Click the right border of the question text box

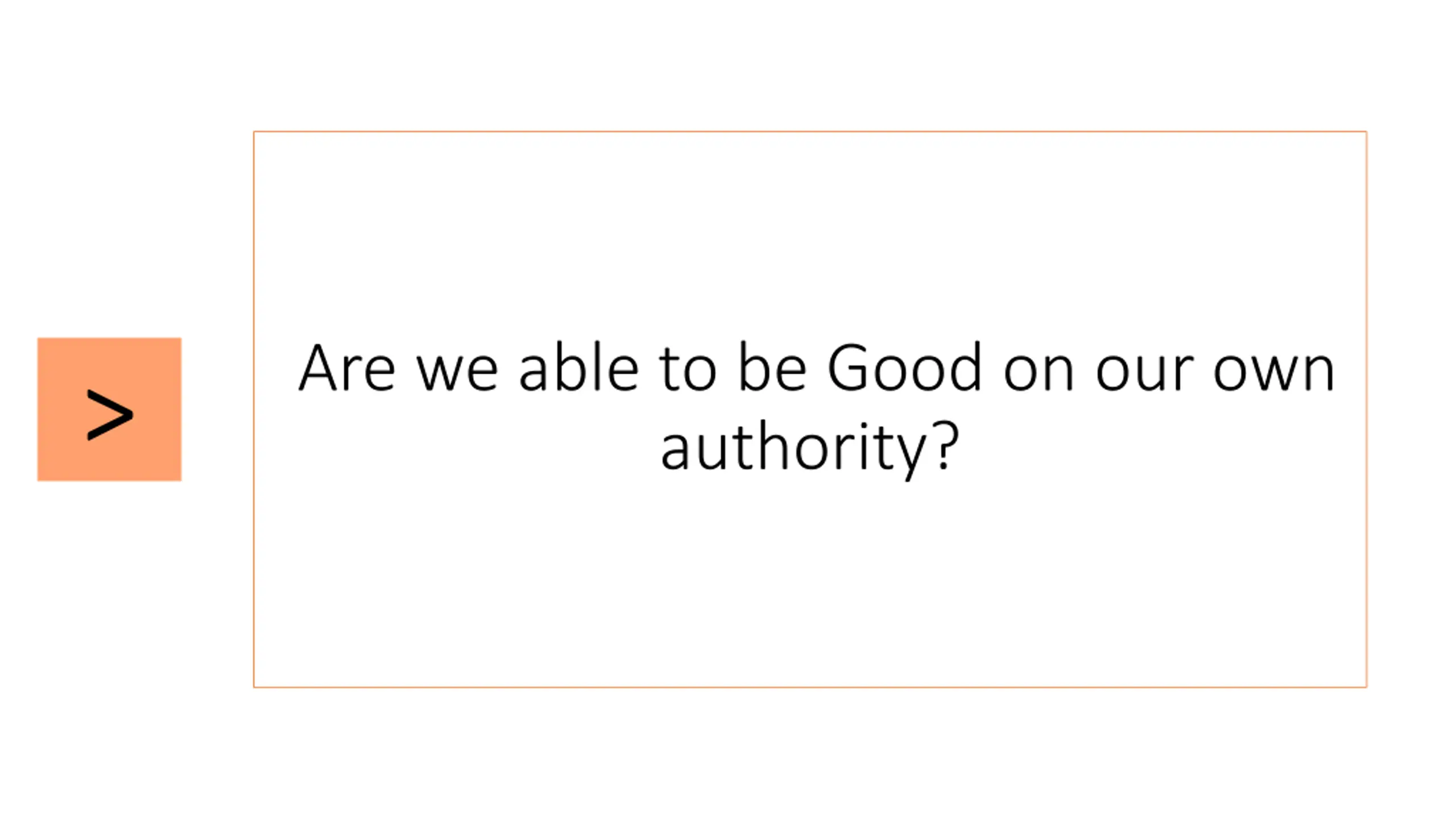click(1366, 409)
